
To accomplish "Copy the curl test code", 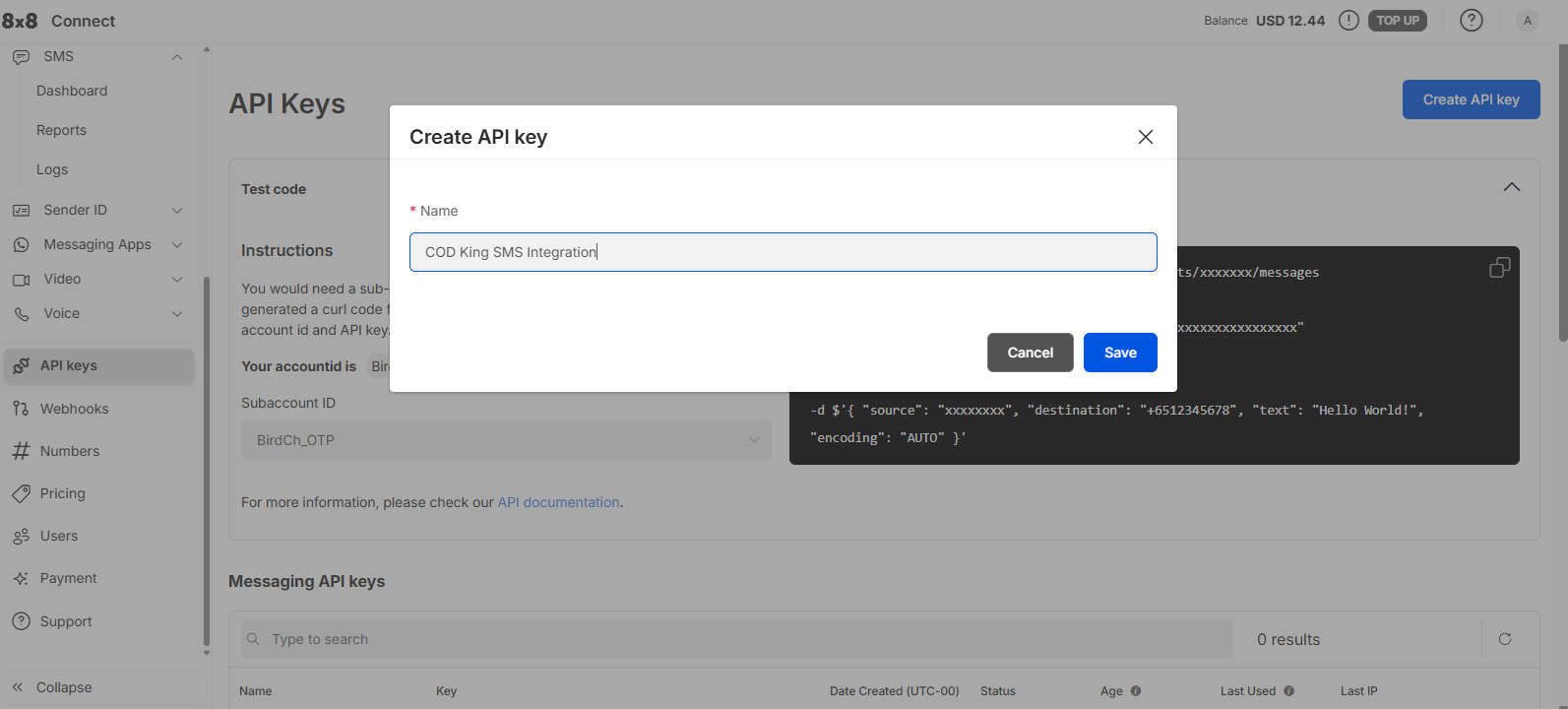I will pyautogui.click(x=1499, y=268).
